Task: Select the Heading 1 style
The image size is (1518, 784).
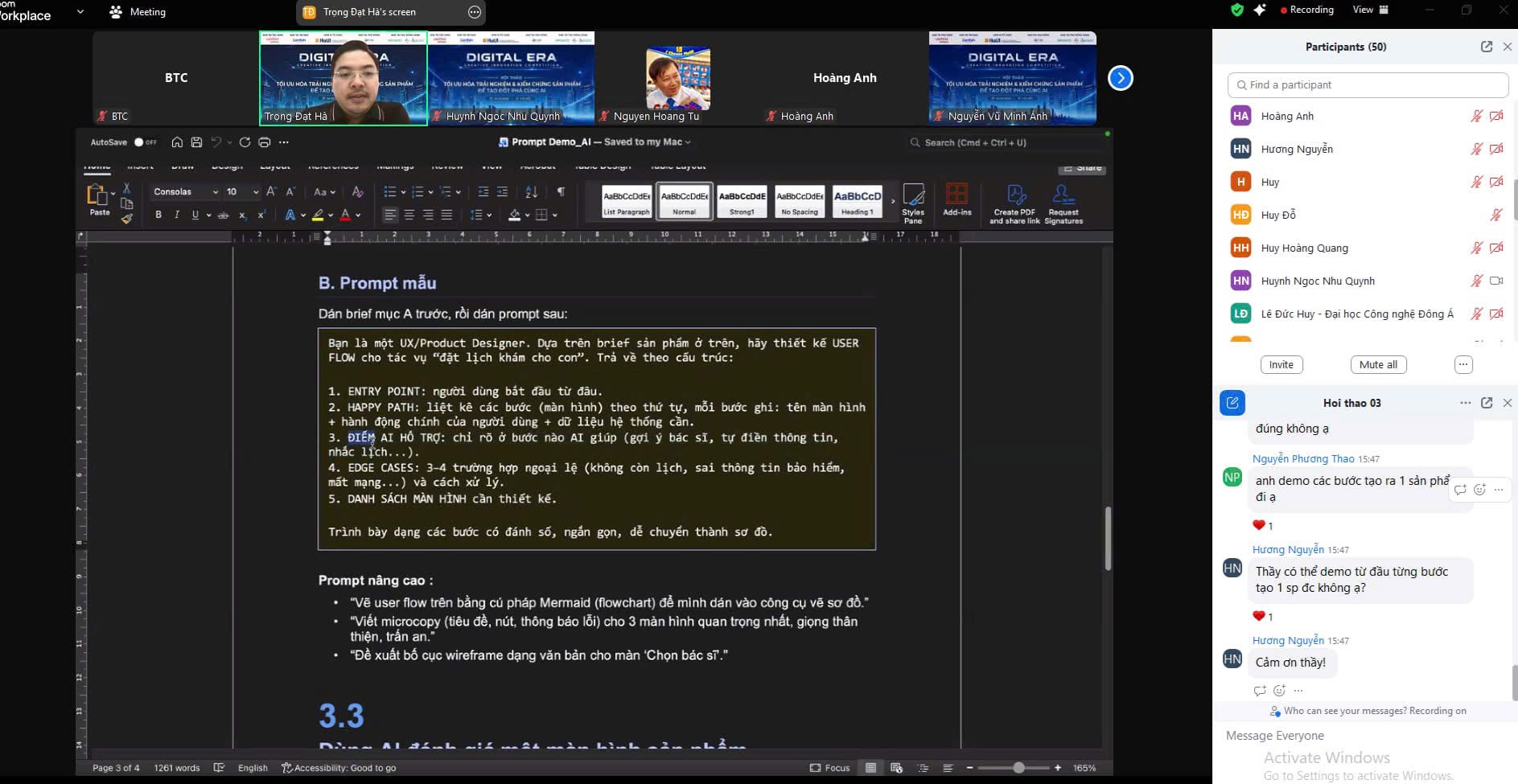Action: tap(858, 201)
